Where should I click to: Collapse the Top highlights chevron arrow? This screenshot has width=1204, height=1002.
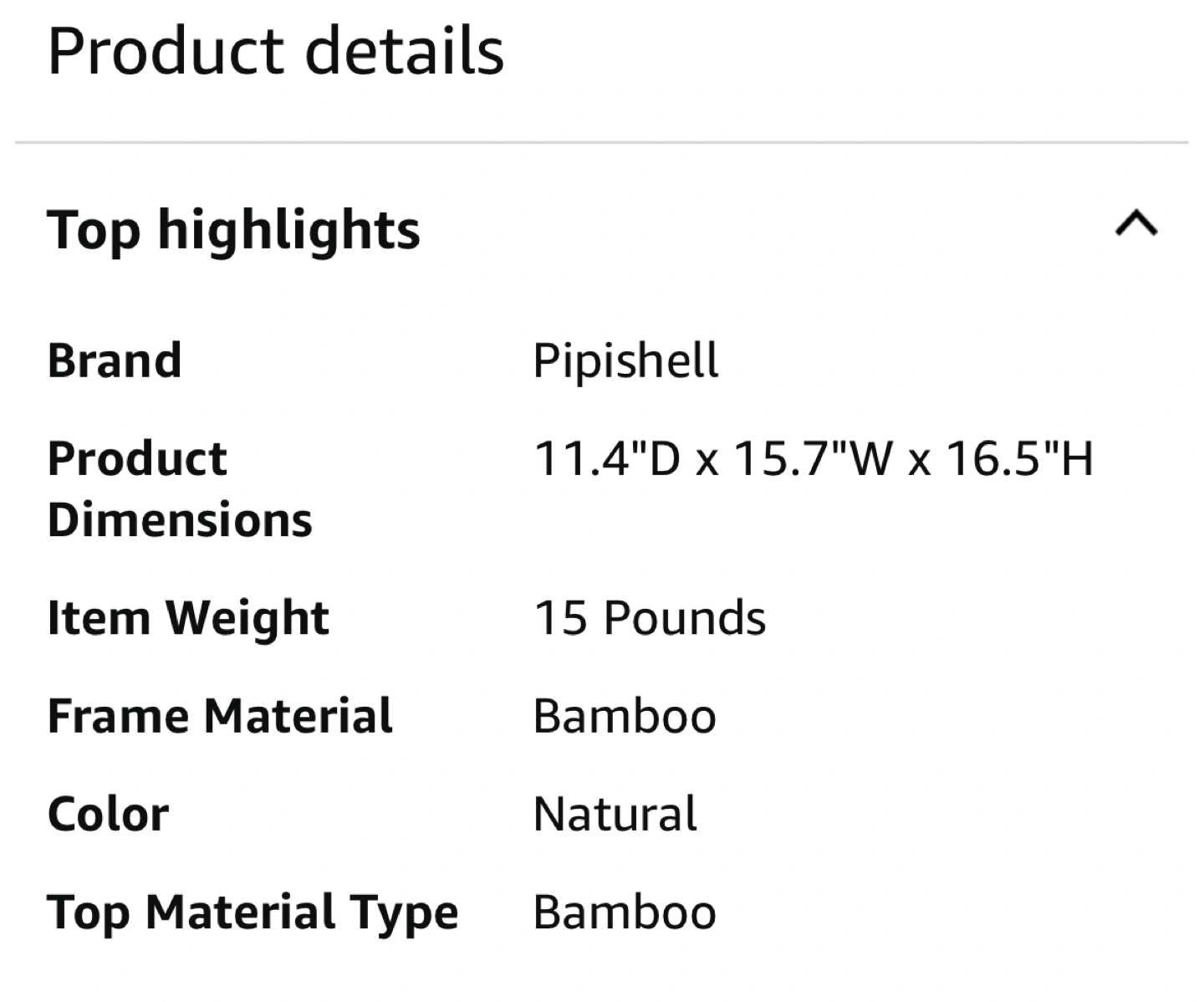tap(1136, 224)
